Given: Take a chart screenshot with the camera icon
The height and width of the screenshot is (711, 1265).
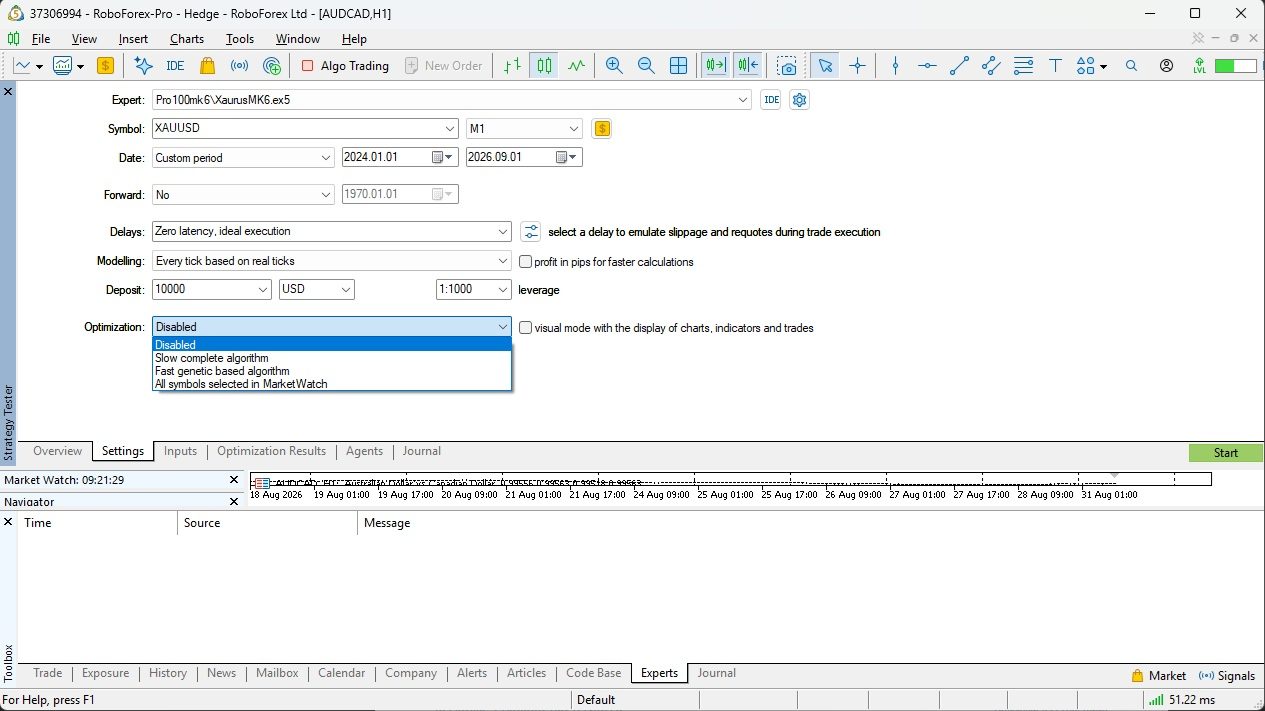Looking at the screenshot, I should point(788,66).
